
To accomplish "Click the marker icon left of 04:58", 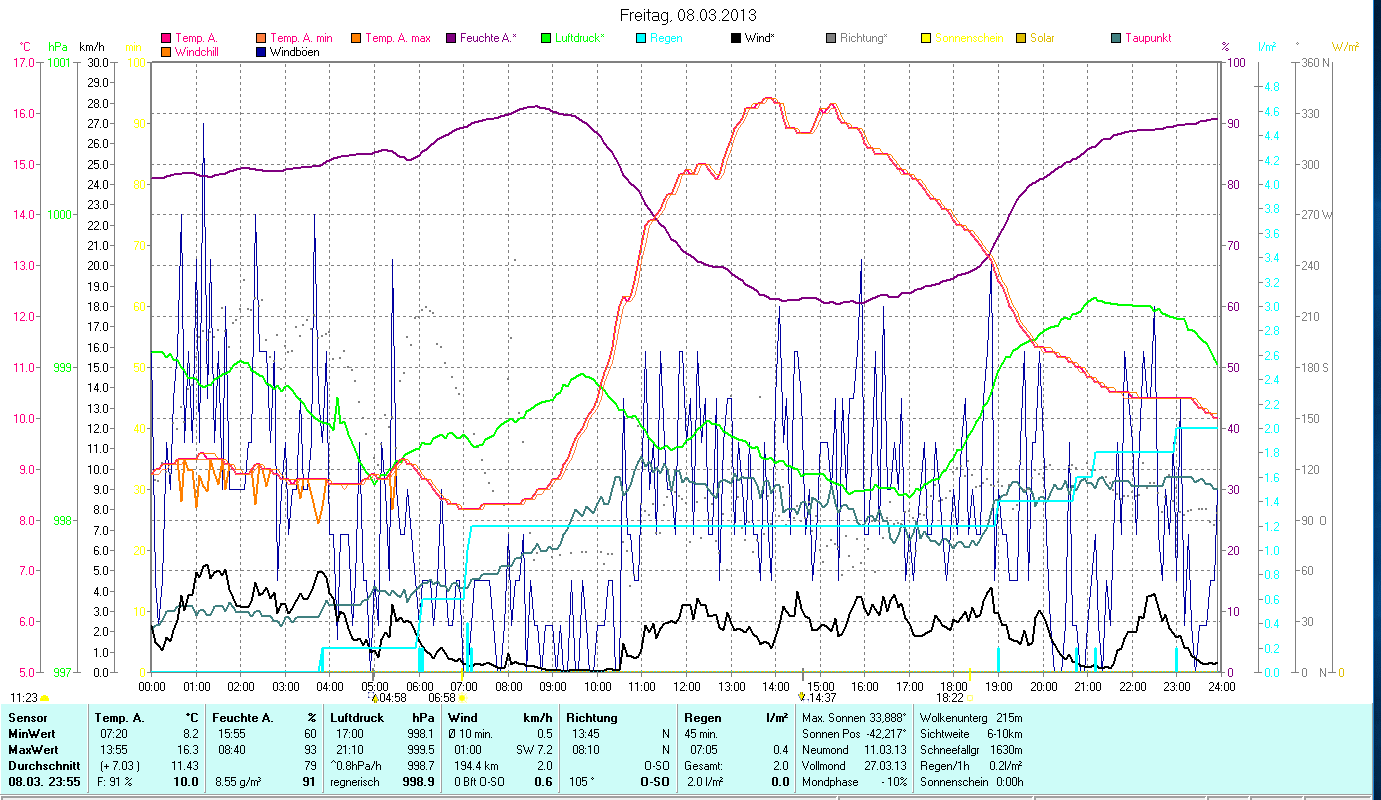I will 375,697.
